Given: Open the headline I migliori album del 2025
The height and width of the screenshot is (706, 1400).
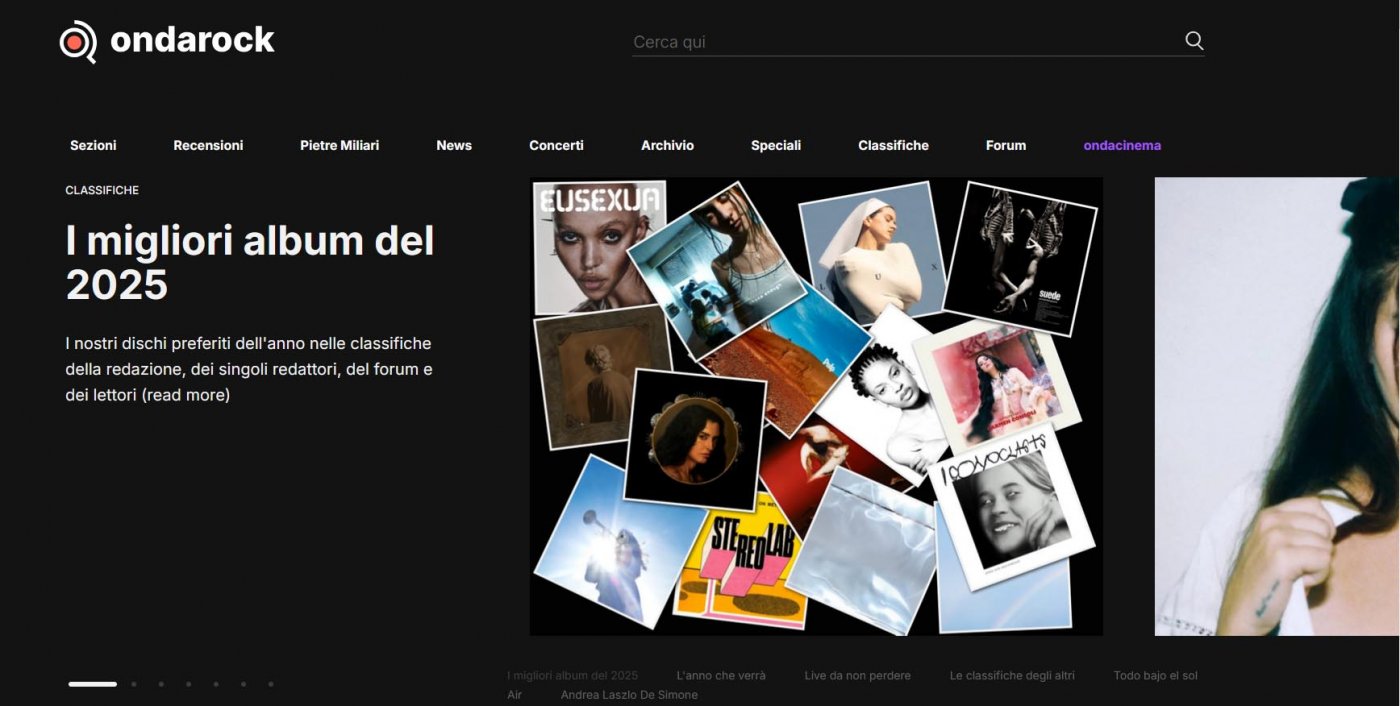Looking at the screenshot, I should click(250, 263).
